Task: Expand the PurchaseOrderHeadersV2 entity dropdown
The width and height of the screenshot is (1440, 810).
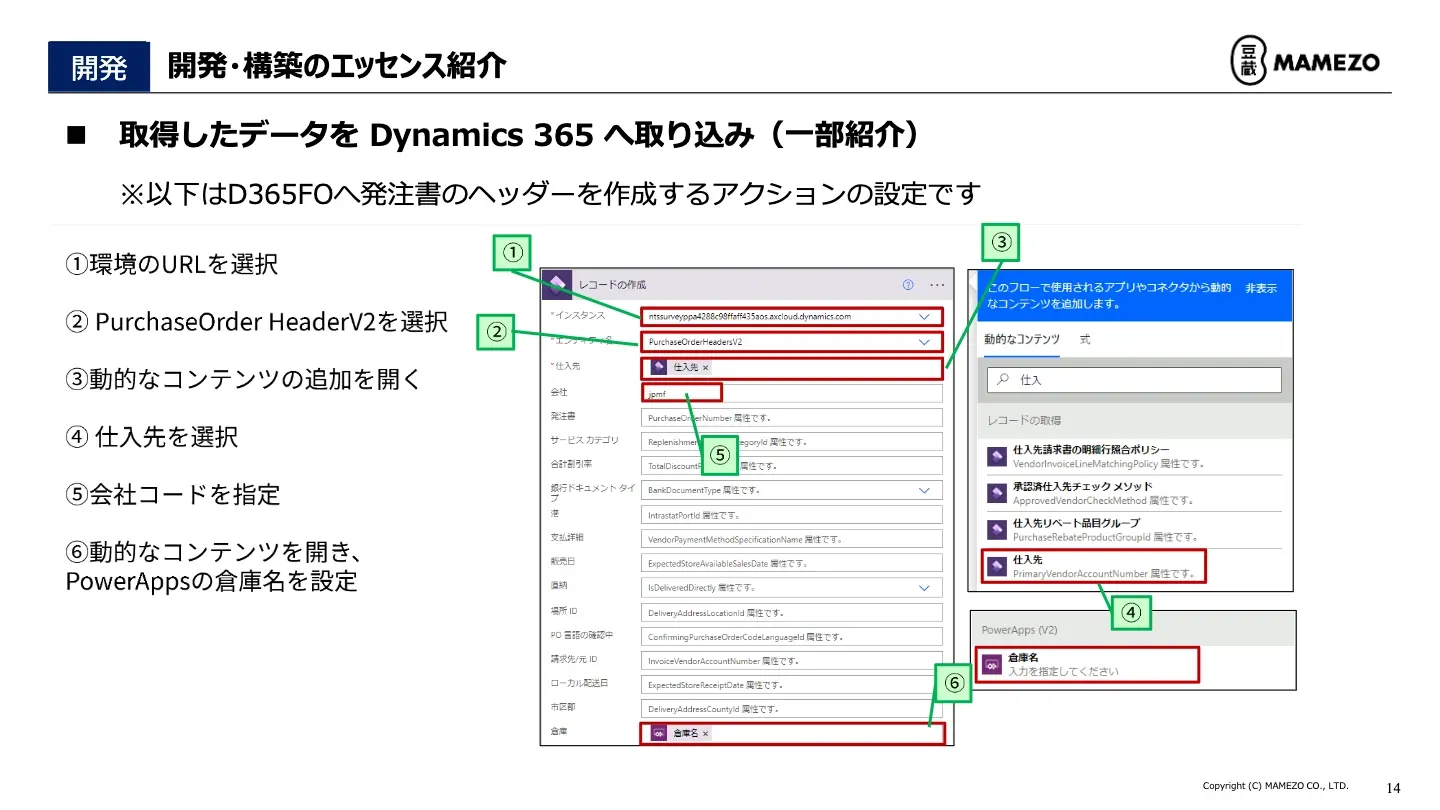Action: 924,342
